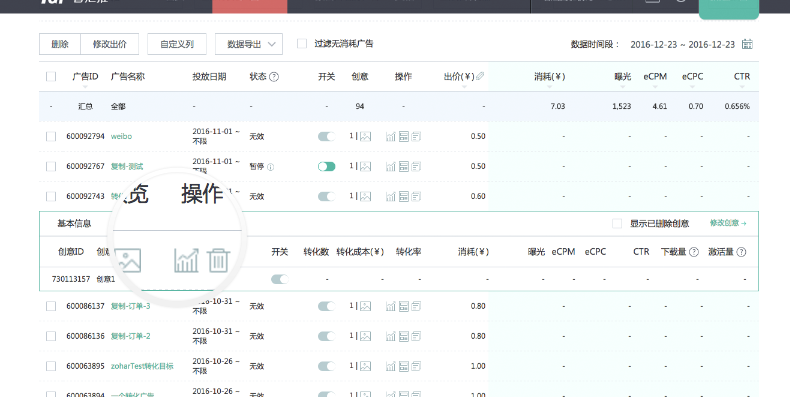
Task: Open the 复制-订单-2 ad link
Action: coord(130,336)
